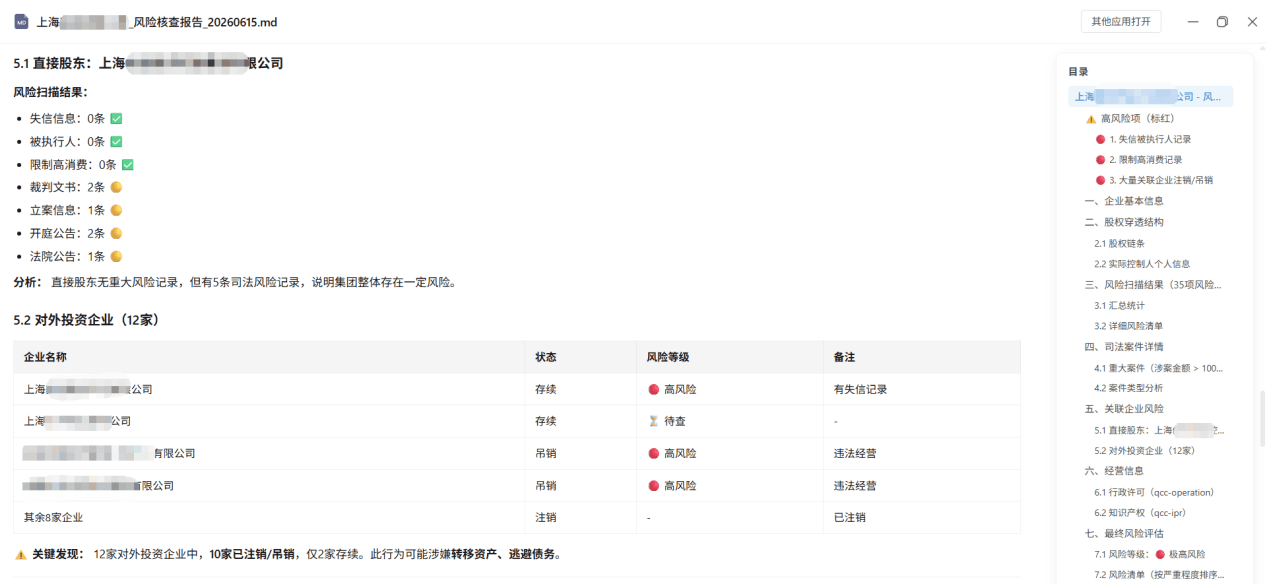
Task: Go to 6.2 知识产权（qcc-ipr）
Action: click(x=1143, y=513)
